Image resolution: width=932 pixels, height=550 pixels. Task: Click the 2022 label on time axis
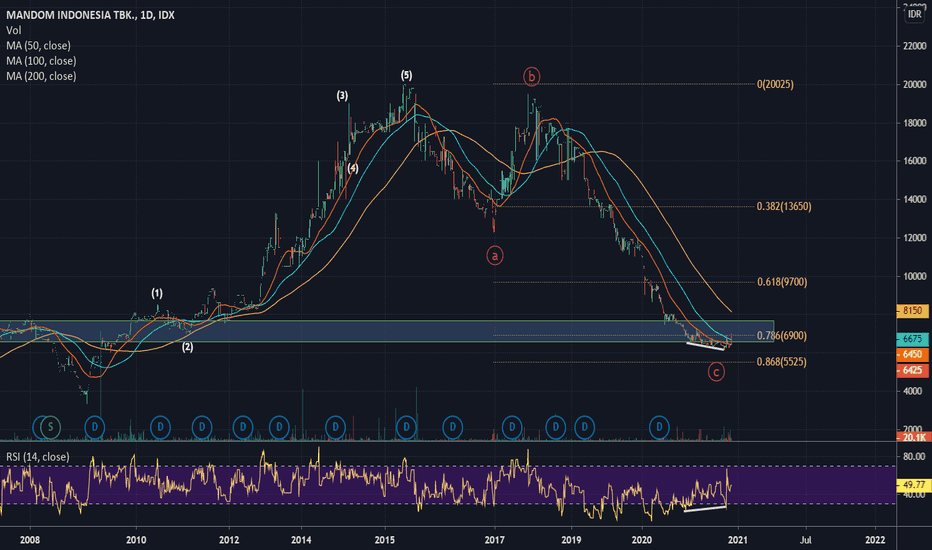875,540
